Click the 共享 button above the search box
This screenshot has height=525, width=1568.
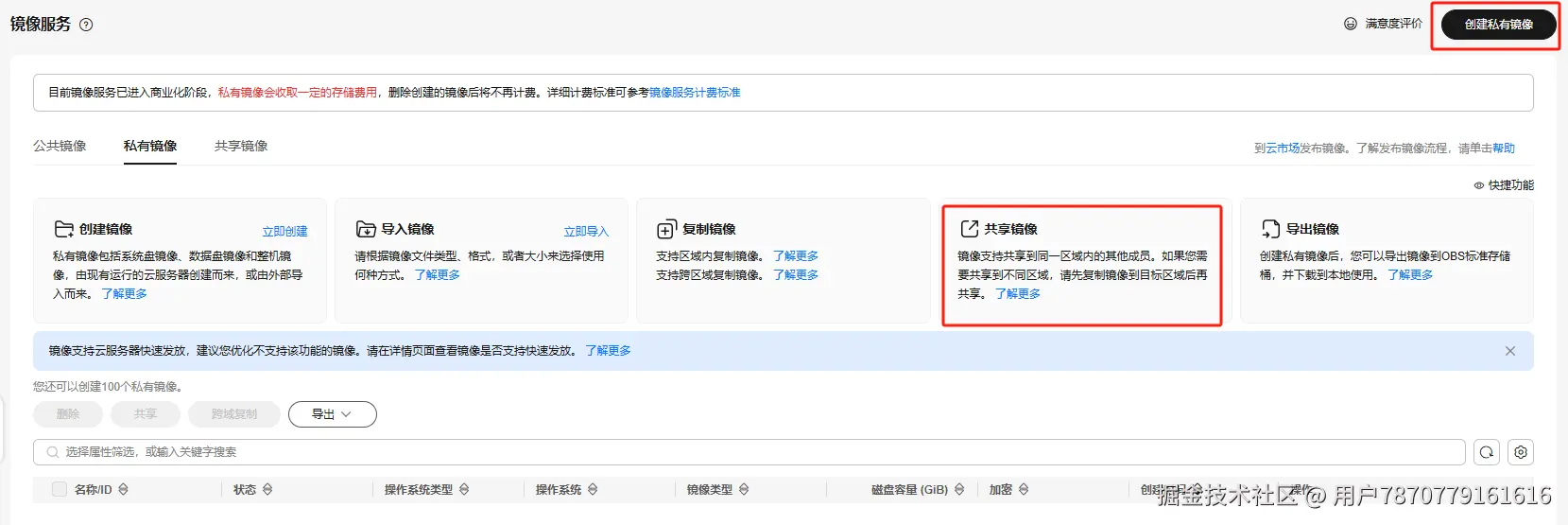pos(146,414)
